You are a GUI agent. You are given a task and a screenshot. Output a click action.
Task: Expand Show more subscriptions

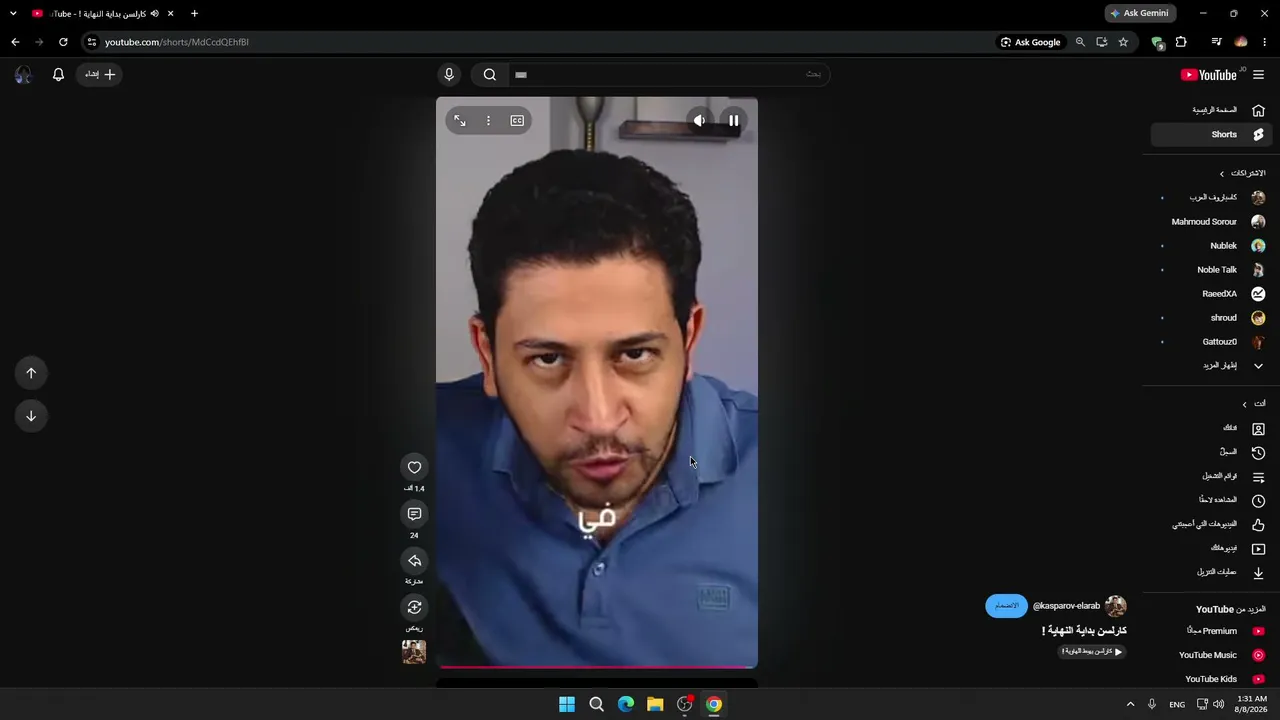[1211, 366]
